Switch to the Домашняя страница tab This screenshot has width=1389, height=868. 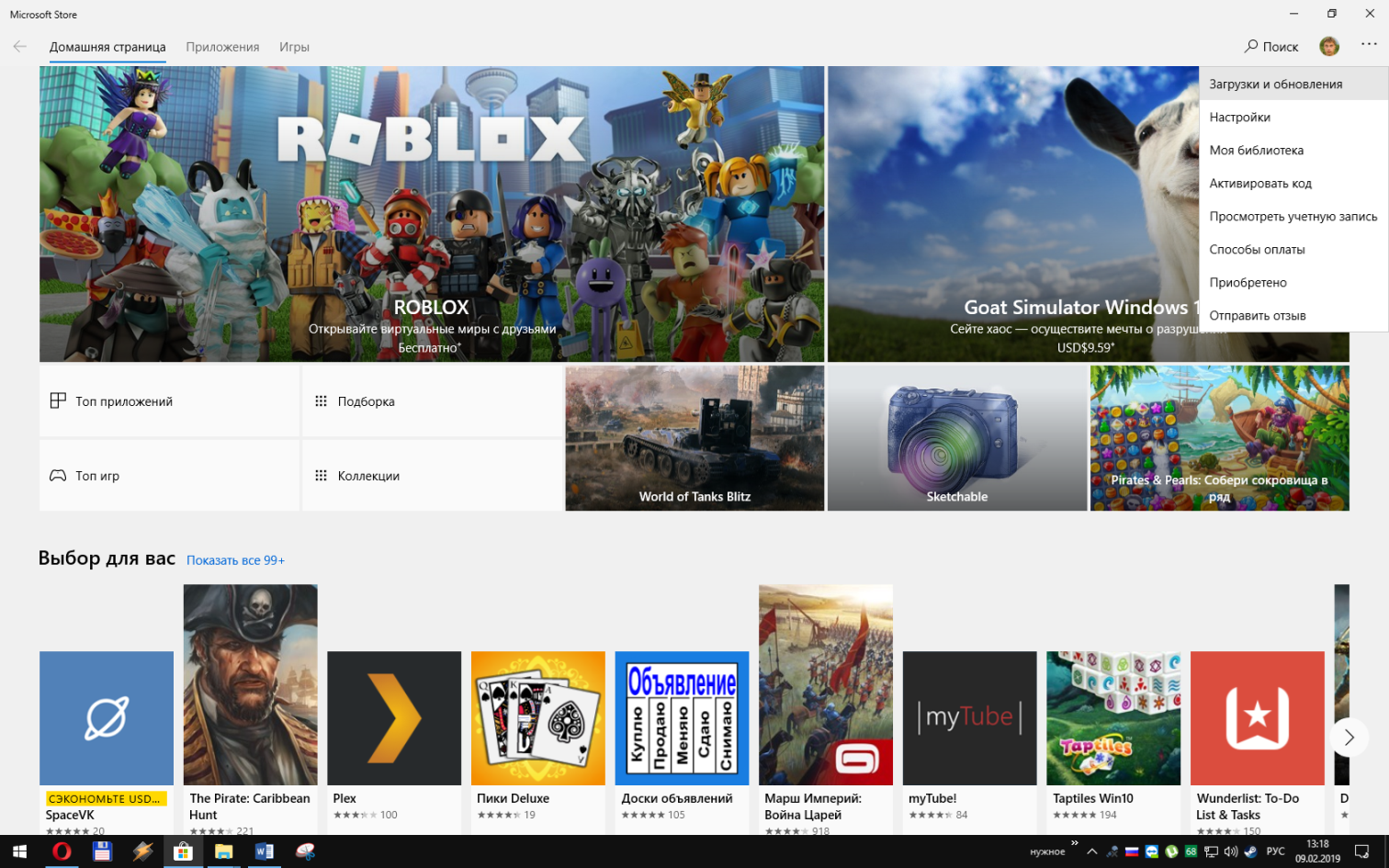point(107,47)
